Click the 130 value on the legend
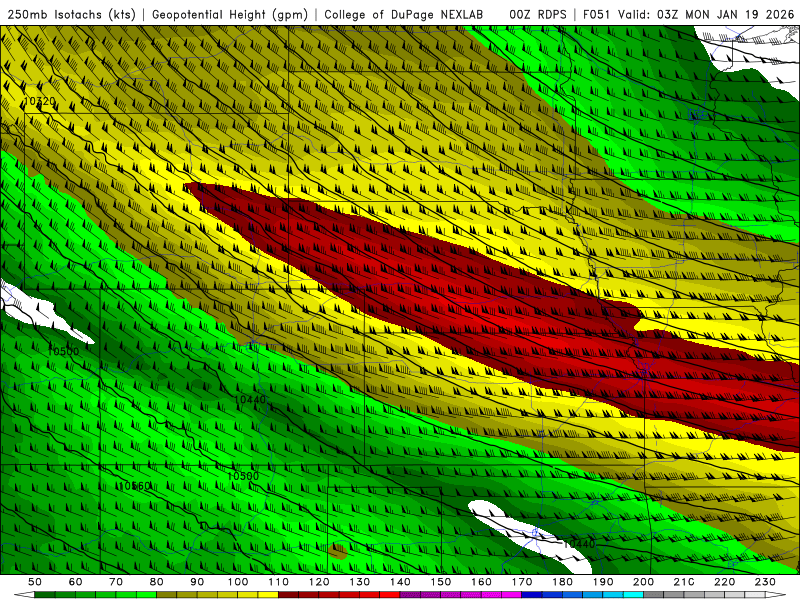The height and width of the screenshot is (600, 800). point(360,582)
